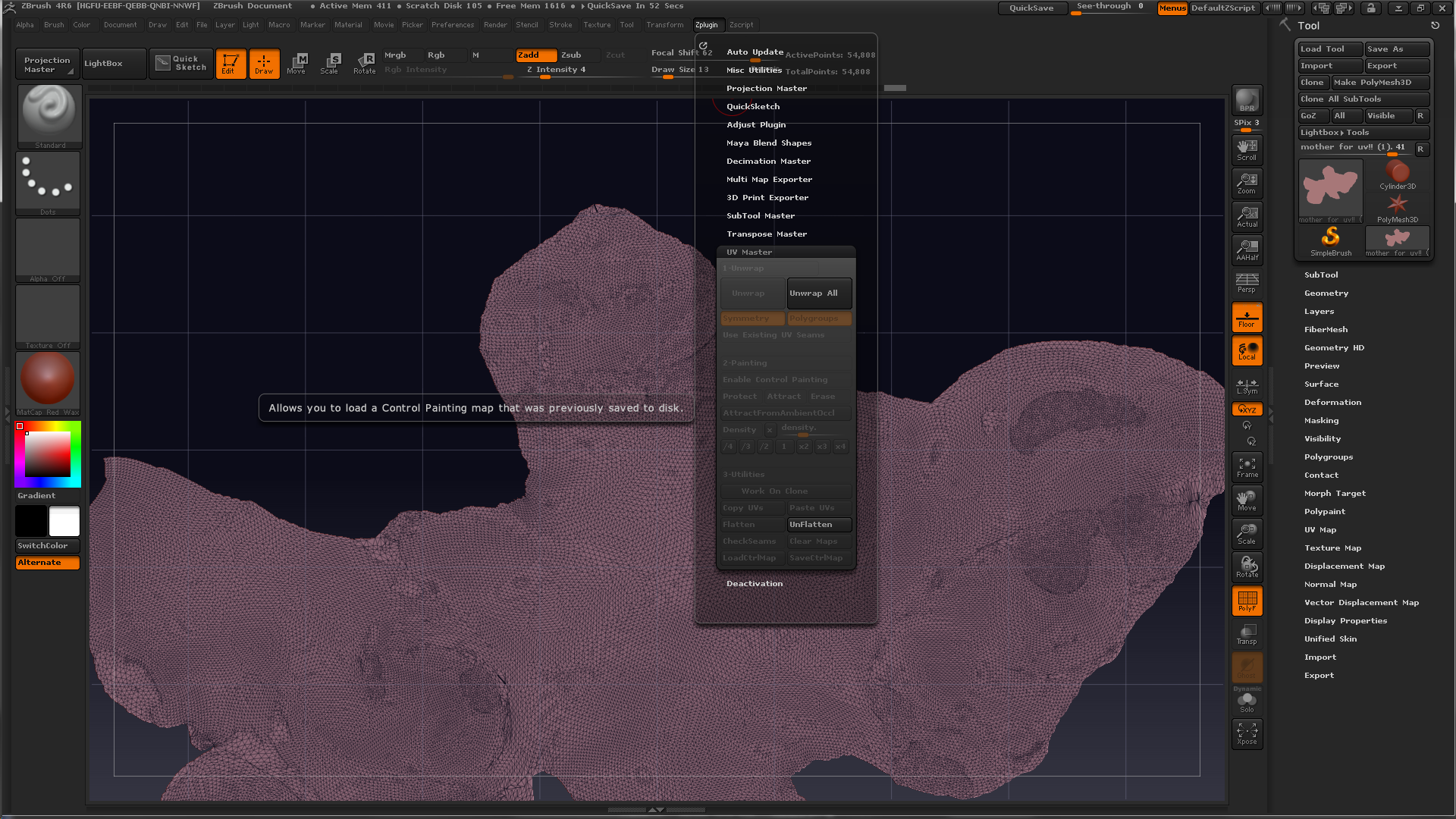Click the SwitchColor button
1456x819 pixels.
pyautogui.click(x=48, y=546)
